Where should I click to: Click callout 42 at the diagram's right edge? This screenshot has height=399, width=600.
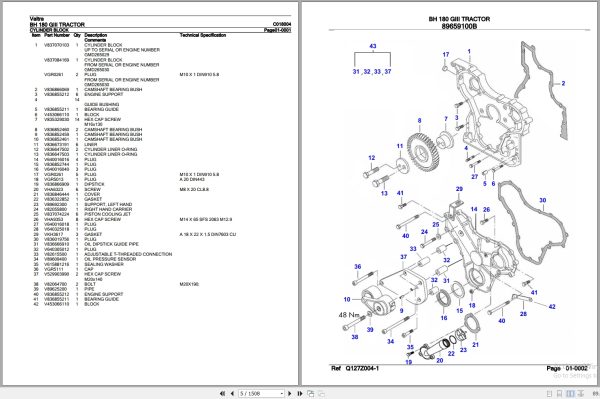point(552,306)
